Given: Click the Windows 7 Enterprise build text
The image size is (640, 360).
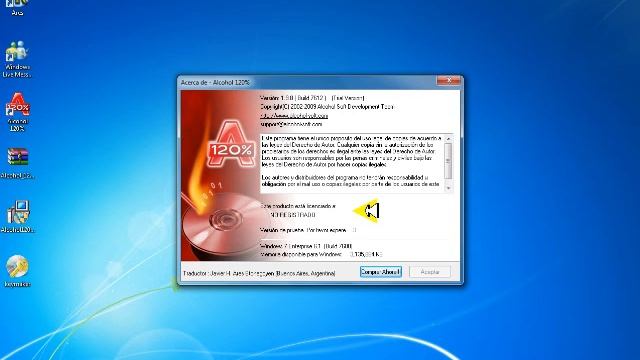Looking at the screenshot, I should [306, 246].
